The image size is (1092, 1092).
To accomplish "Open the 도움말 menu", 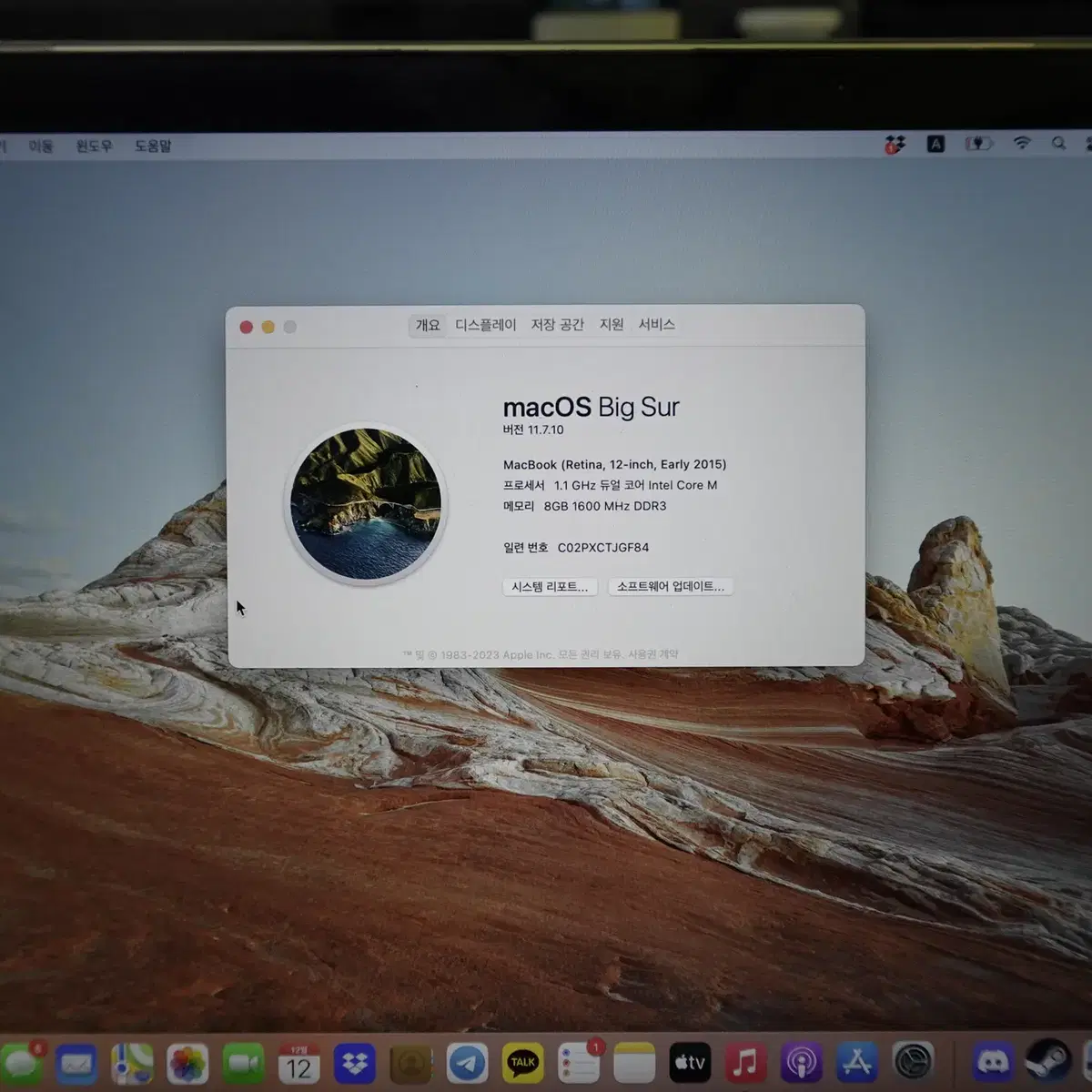I will click(153, 146).
